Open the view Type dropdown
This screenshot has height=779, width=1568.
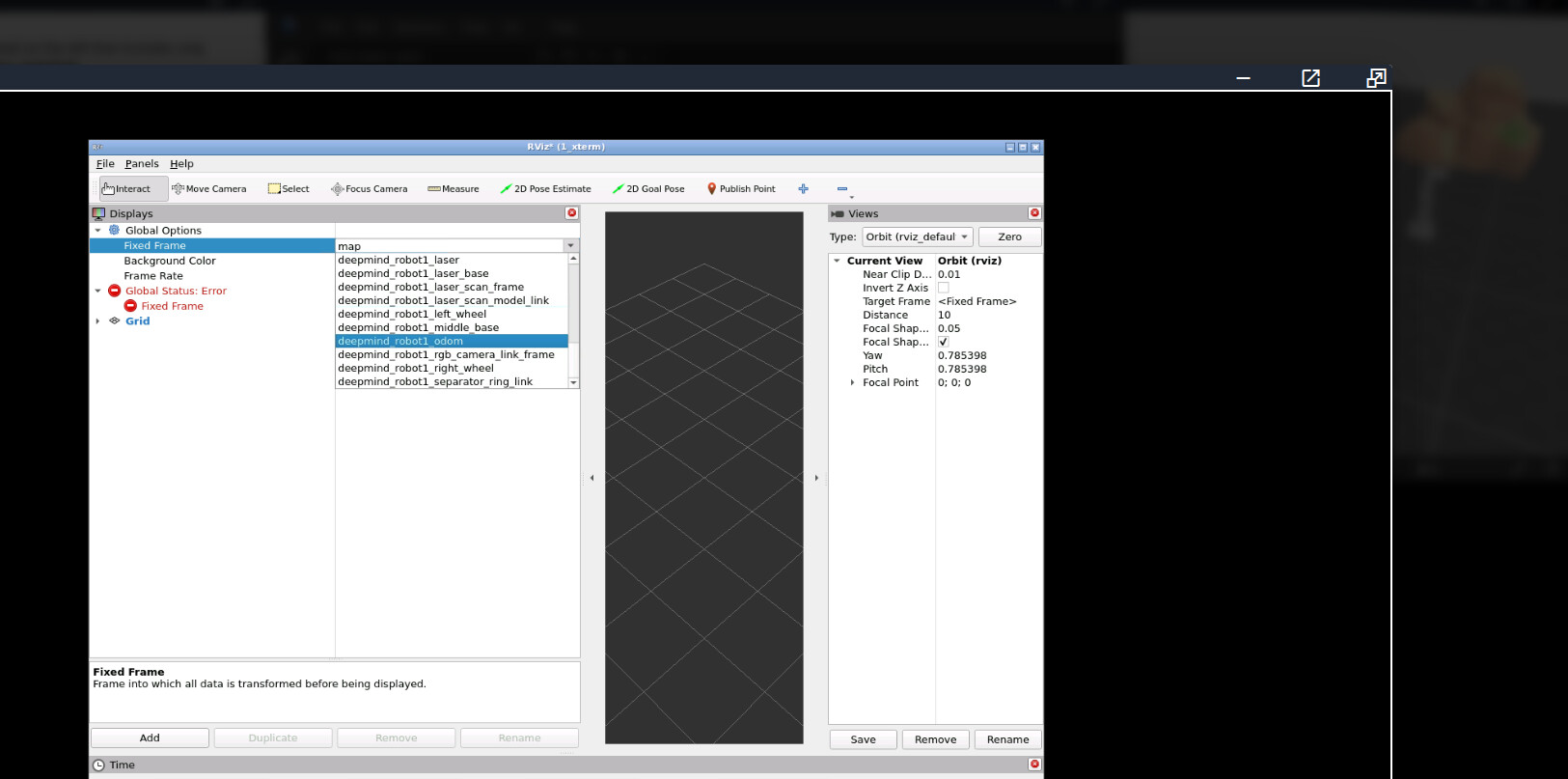pyautogui.click(x=917, y=236)
